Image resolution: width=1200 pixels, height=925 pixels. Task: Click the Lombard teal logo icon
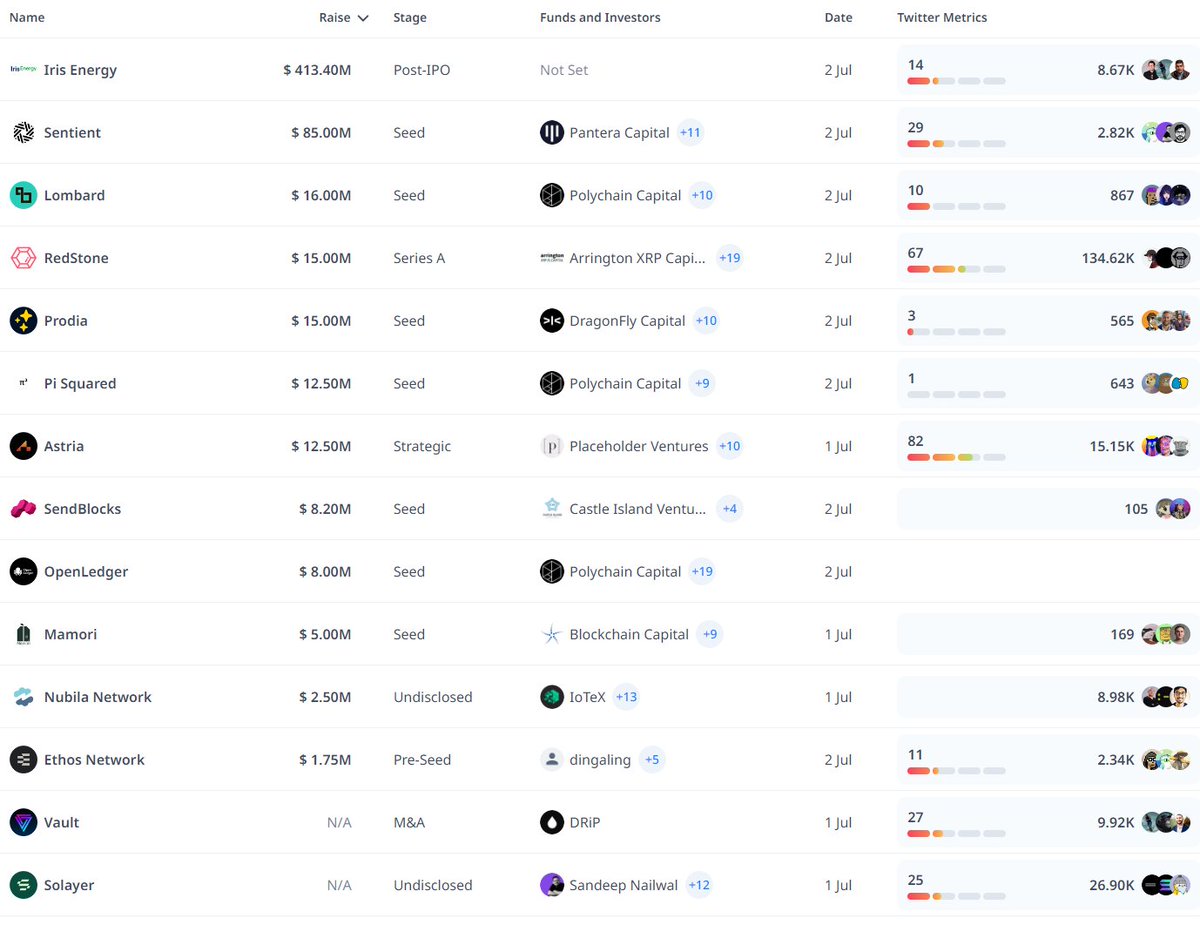(23, 195)
